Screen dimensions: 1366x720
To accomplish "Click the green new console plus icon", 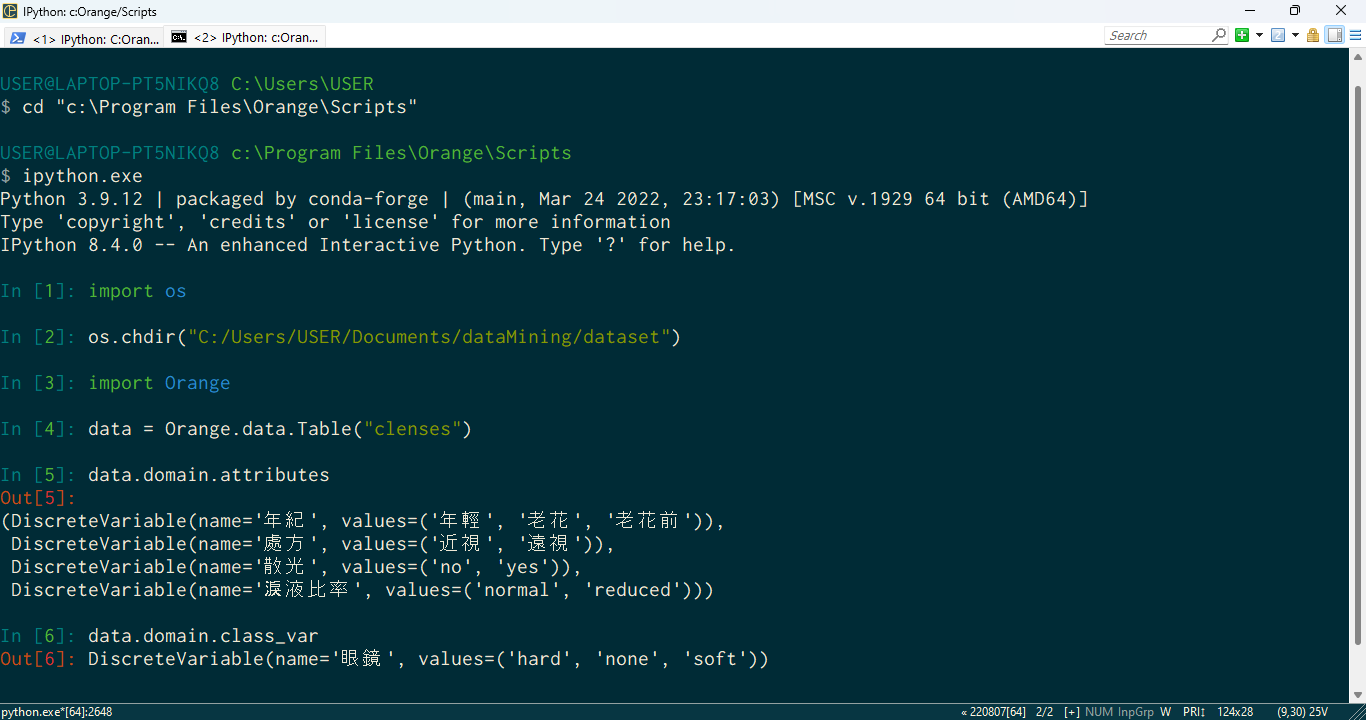I will [1242, 35].
